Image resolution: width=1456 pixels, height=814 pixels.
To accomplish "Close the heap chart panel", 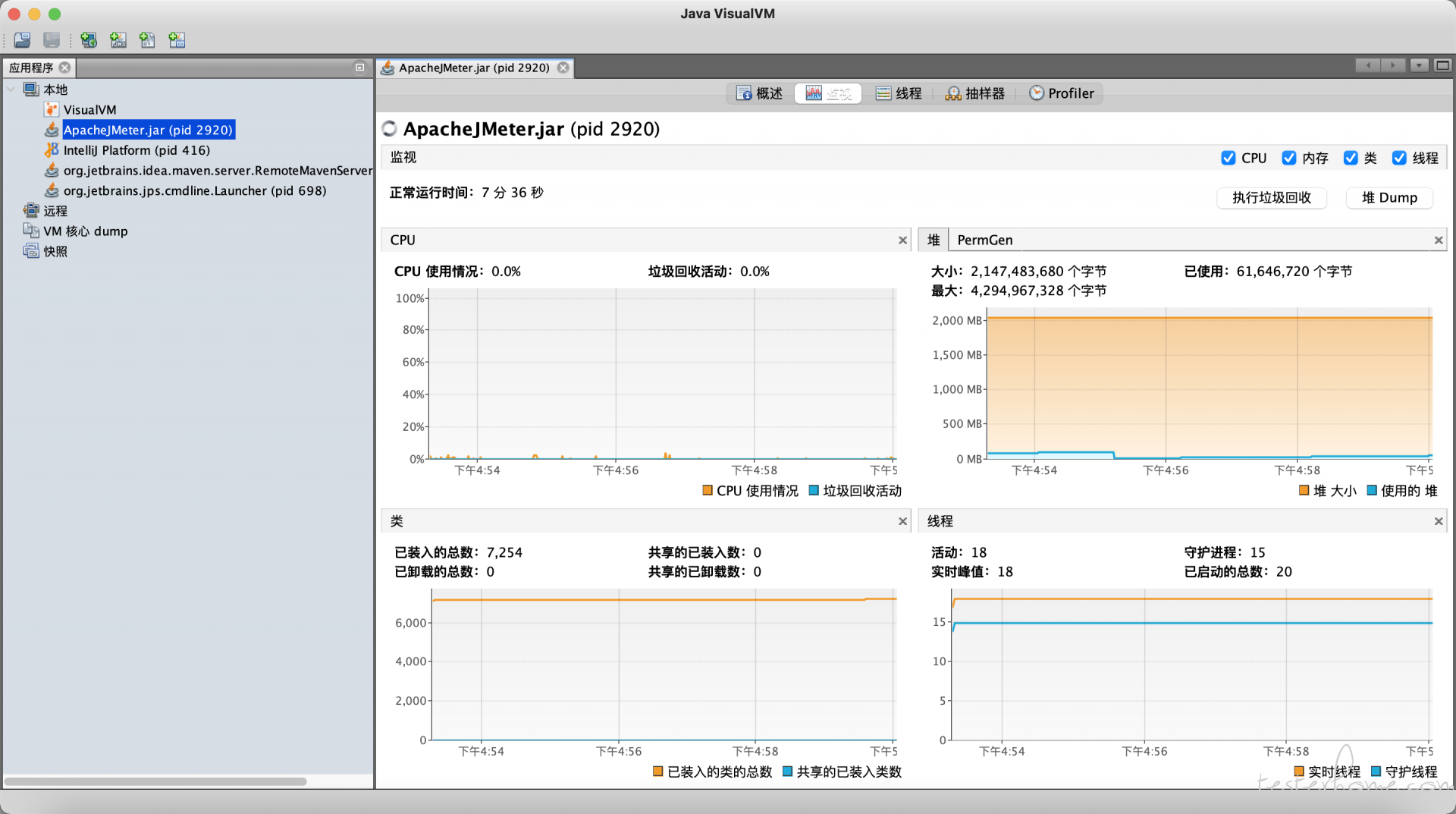I will [1439, 240].
